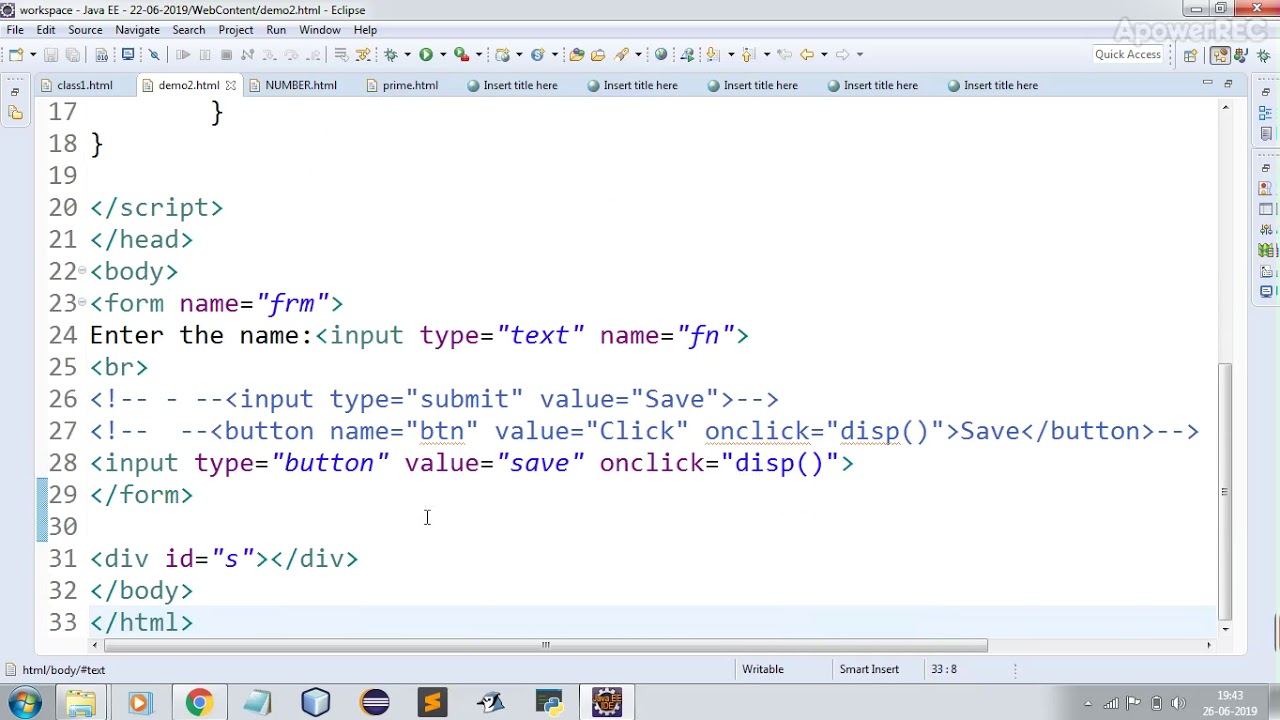Click the green Run button icon

(x=426, y=54)
